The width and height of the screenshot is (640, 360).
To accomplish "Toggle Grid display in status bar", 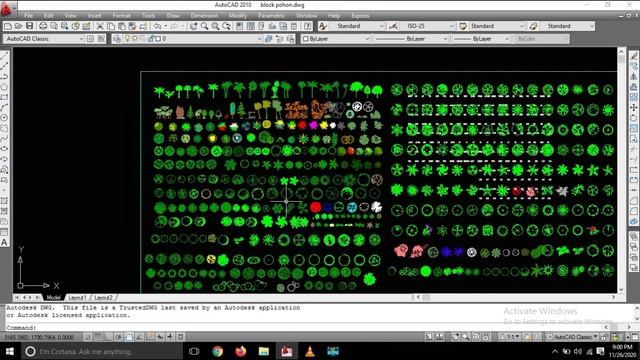I will tap(98, 337).
